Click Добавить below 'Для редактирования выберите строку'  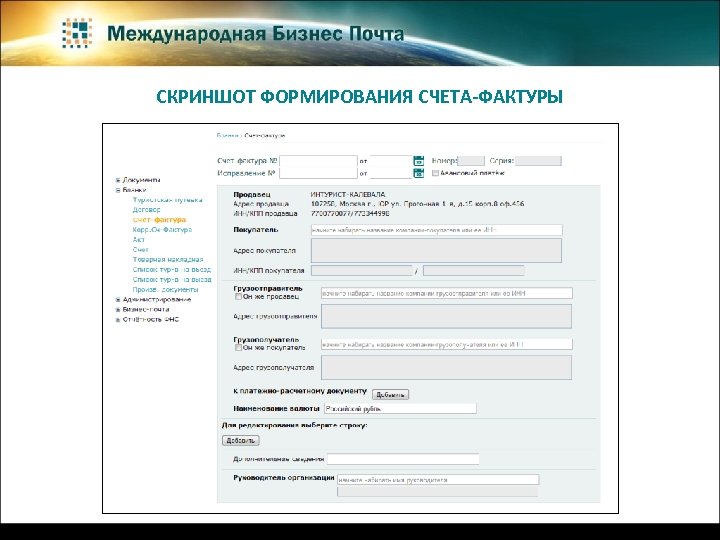(x=241, y=441)
